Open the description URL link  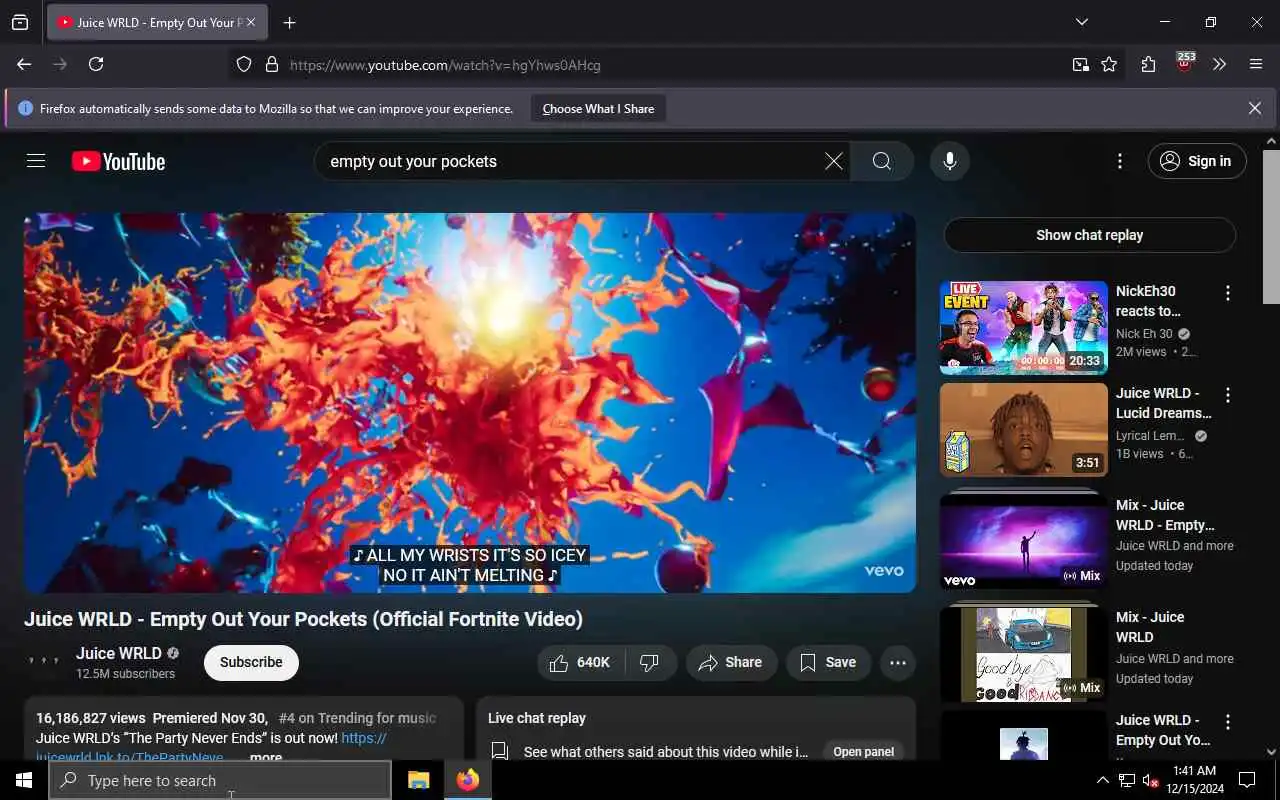(x=211, y=748)
